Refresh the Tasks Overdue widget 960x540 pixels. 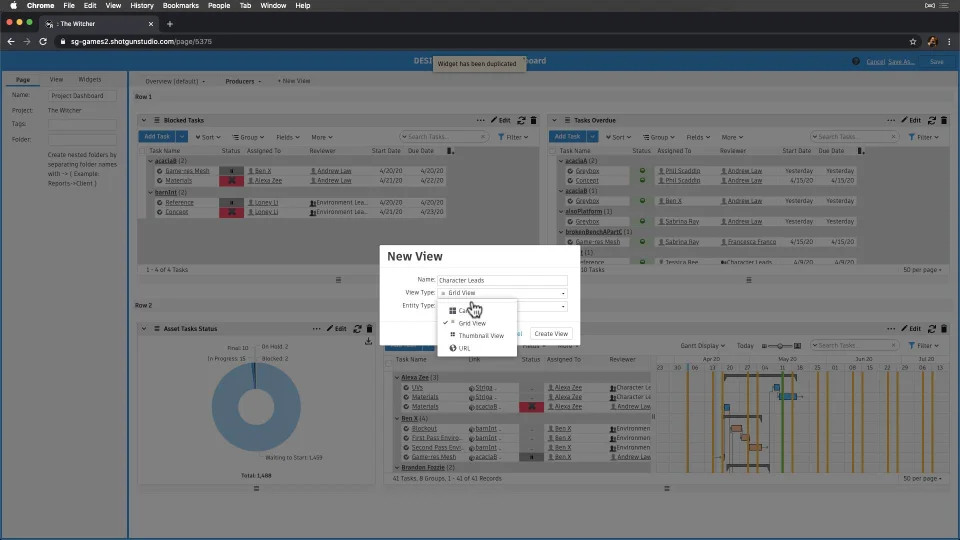(x=931, y=121)
